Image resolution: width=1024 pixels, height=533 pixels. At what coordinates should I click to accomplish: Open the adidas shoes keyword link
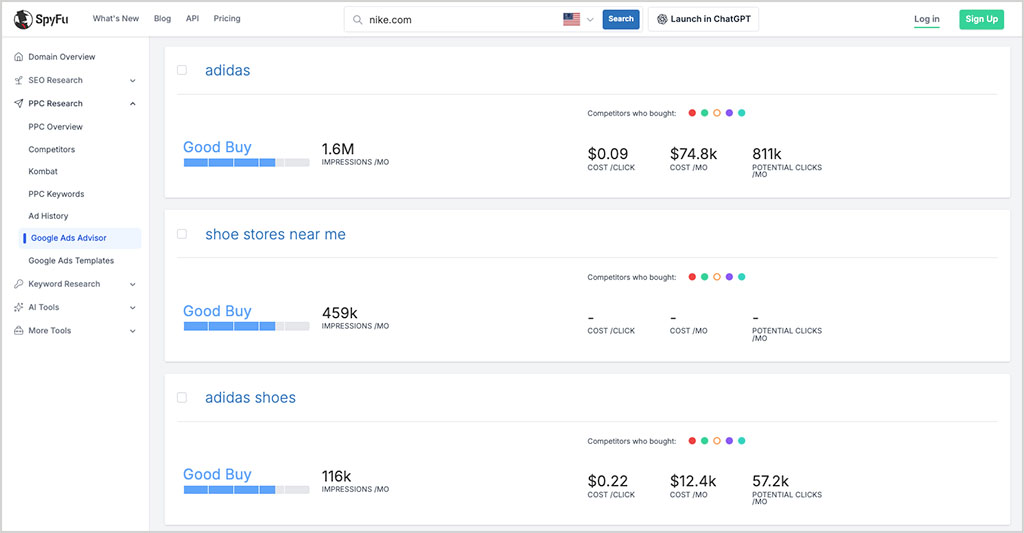click(x=250, y=398)
